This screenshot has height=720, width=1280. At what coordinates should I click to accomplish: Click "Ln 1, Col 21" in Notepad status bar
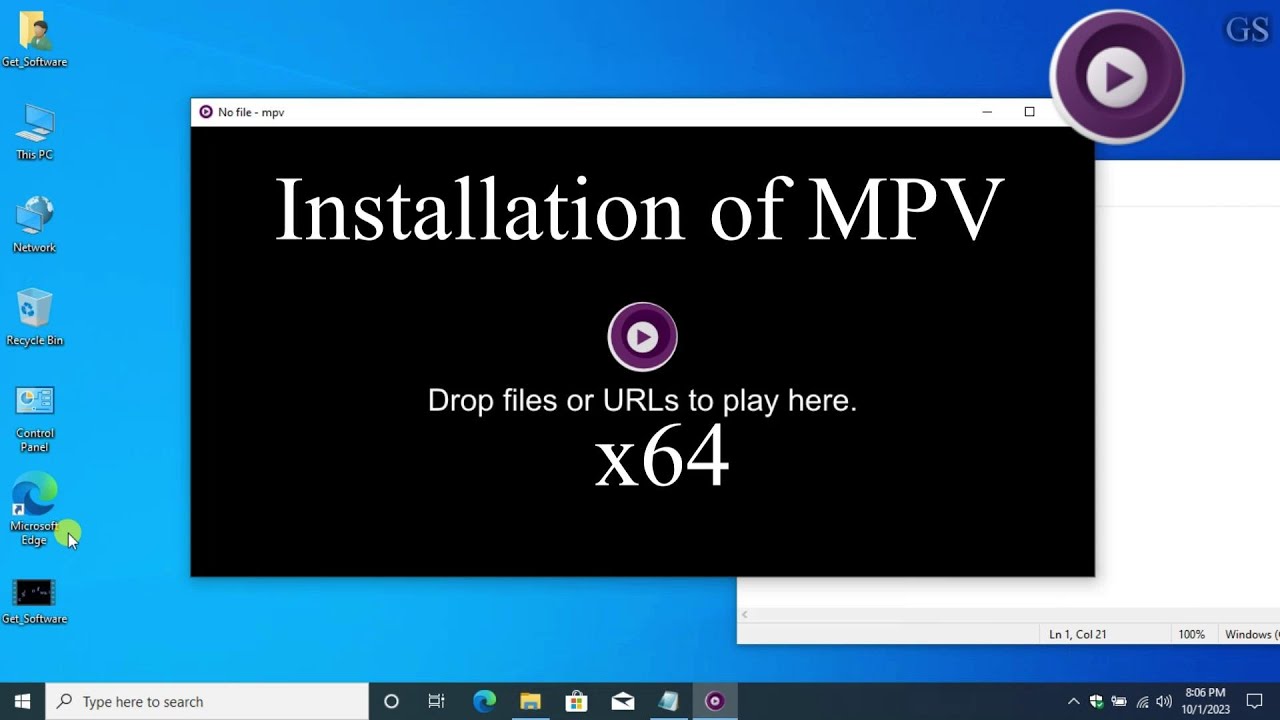tap(1077, 634)
